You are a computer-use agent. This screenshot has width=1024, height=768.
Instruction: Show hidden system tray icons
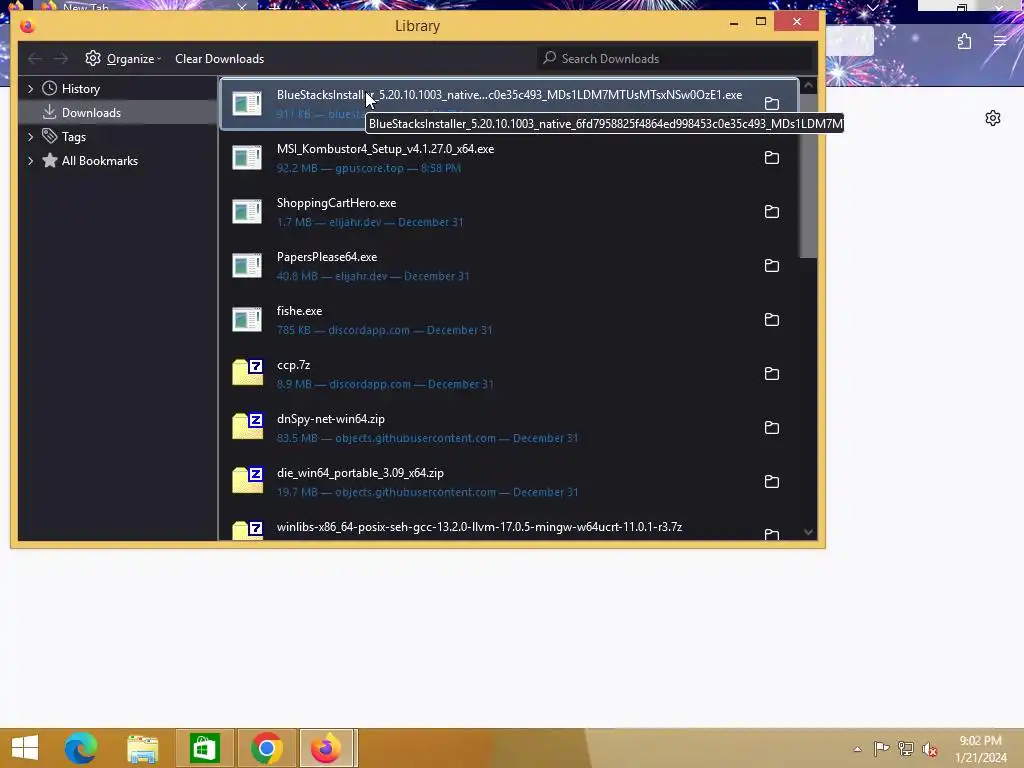click(x=857, y=749)
